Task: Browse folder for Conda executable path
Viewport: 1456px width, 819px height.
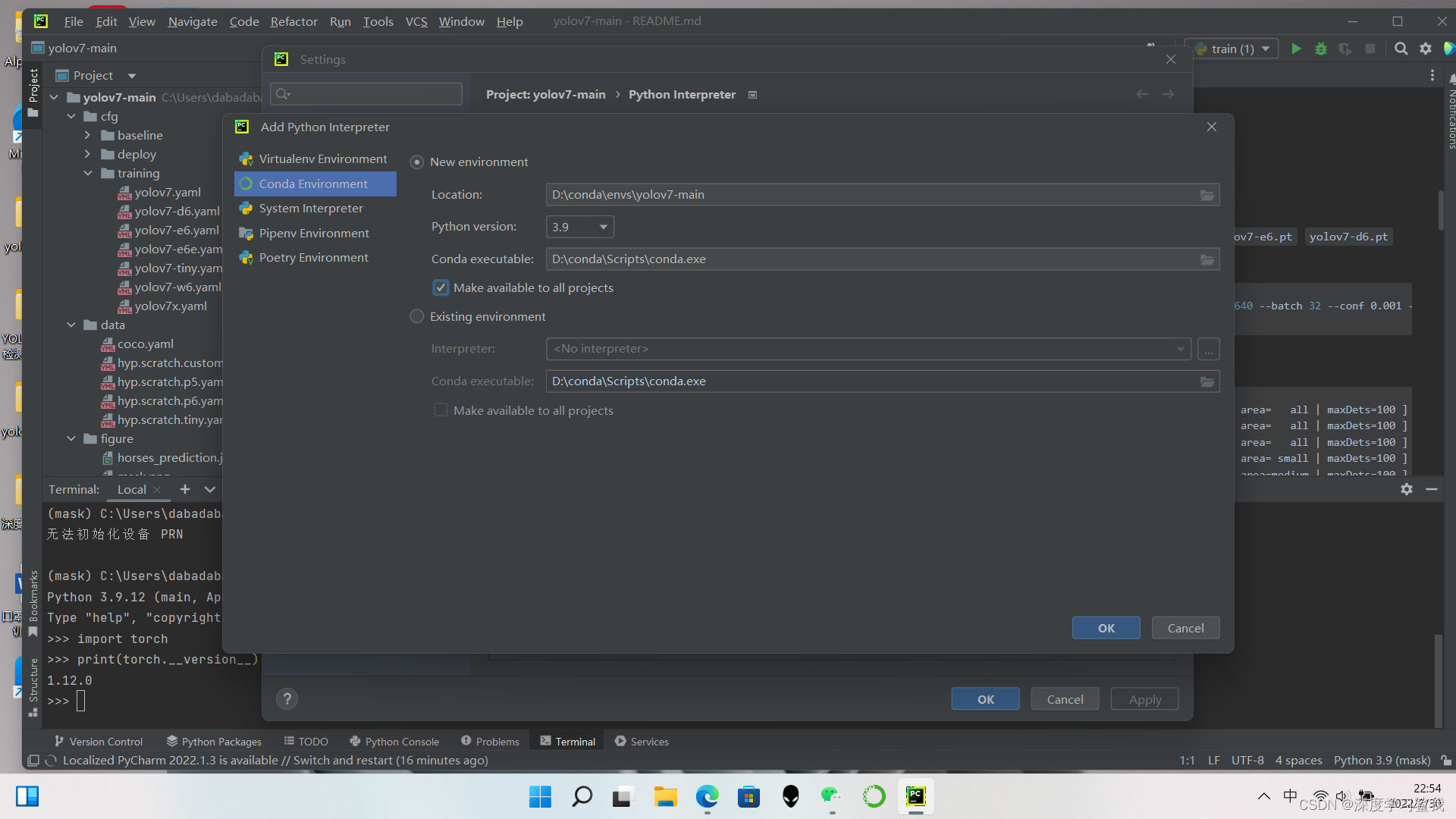Action: coord(1207,259)
